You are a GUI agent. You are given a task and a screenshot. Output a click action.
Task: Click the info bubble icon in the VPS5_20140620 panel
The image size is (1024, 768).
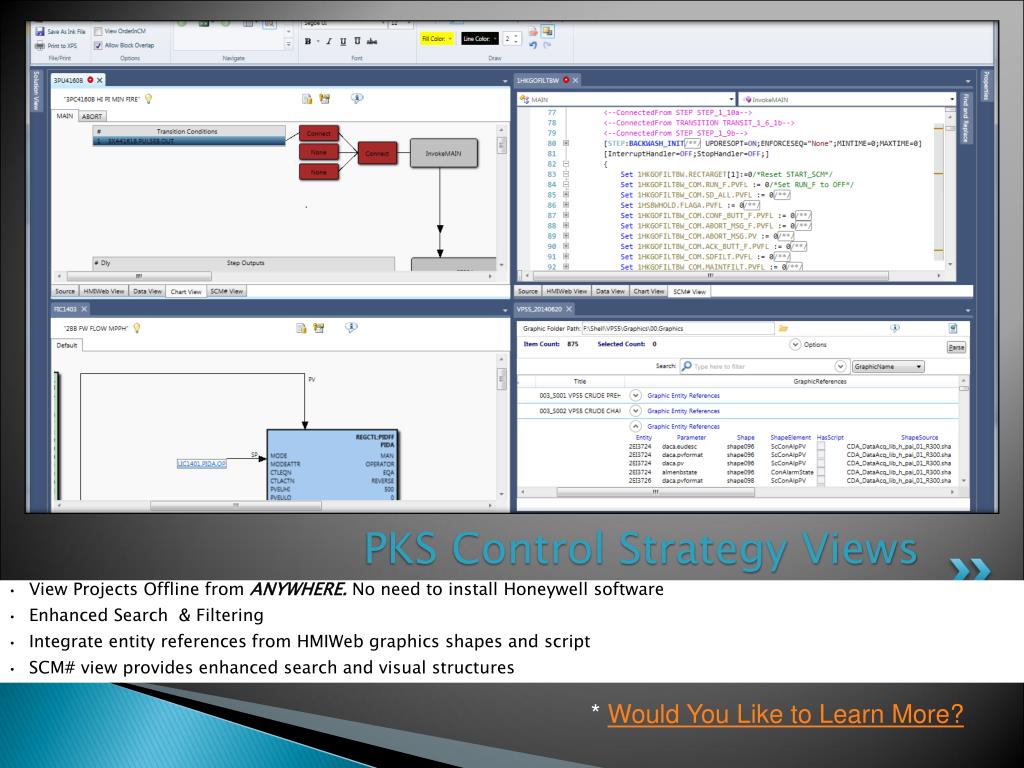pyautogui.click(x=895, y=328)
